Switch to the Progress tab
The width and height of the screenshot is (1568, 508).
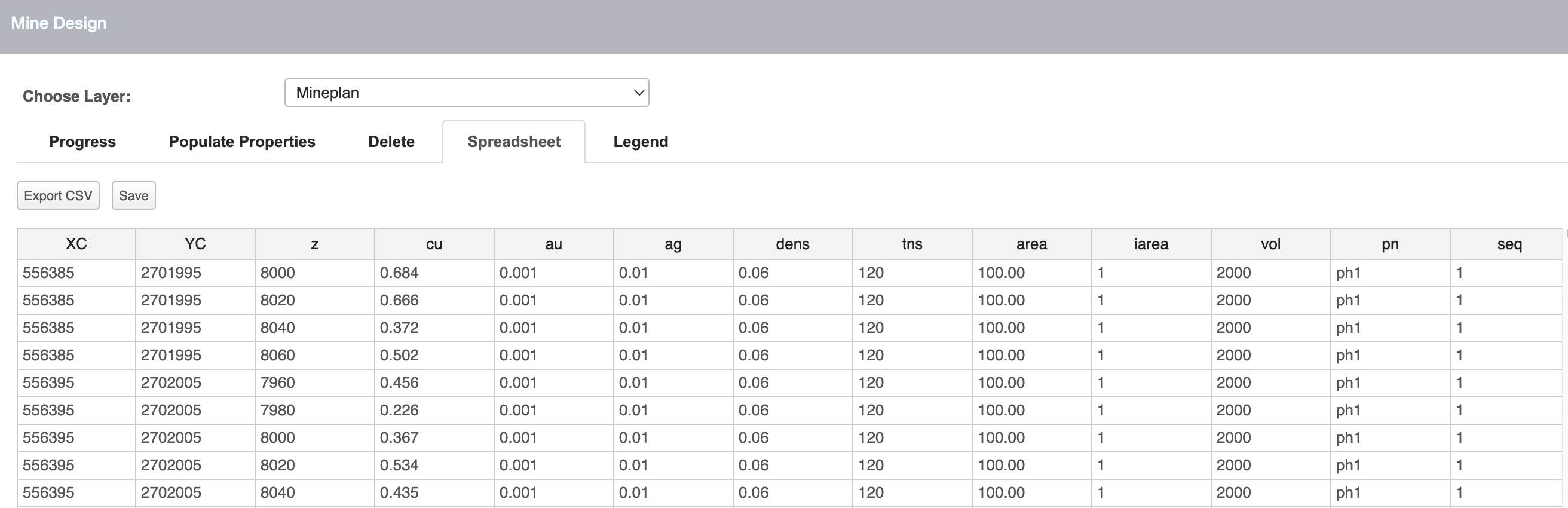(x=82, y=142)
